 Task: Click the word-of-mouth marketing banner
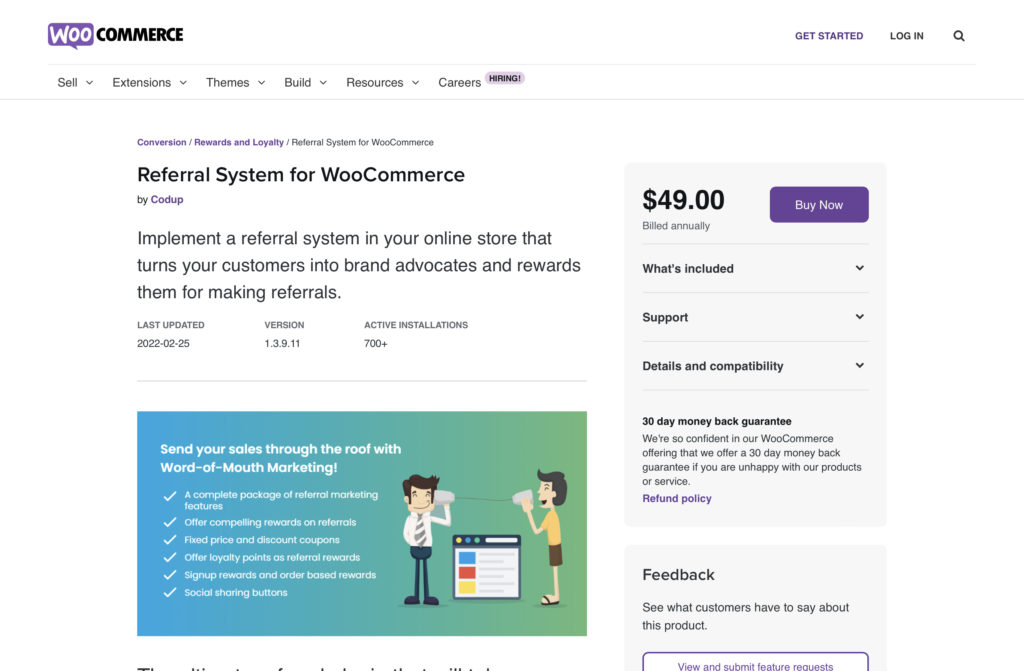[362, 523]
